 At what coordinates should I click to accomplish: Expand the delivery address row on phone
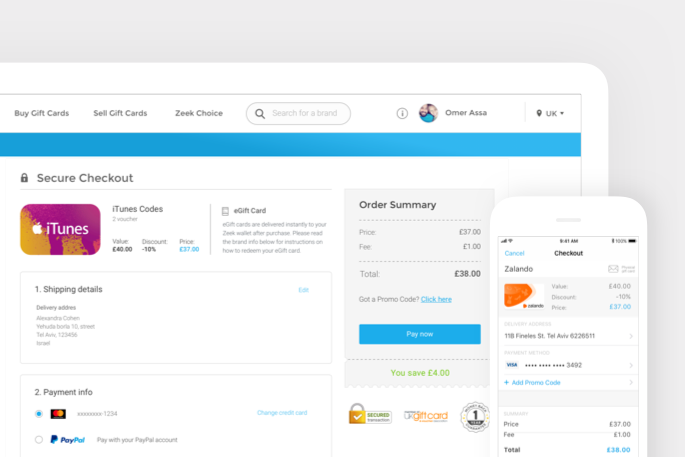pos(568,336)
